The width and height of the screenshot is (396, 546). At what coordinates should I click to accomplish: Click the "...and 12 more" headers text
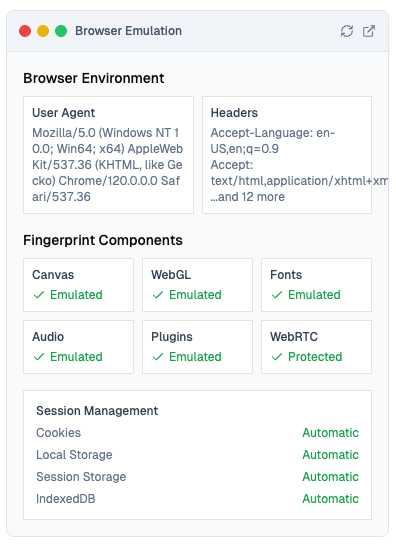pyautogui.click(x=248, y=197)
